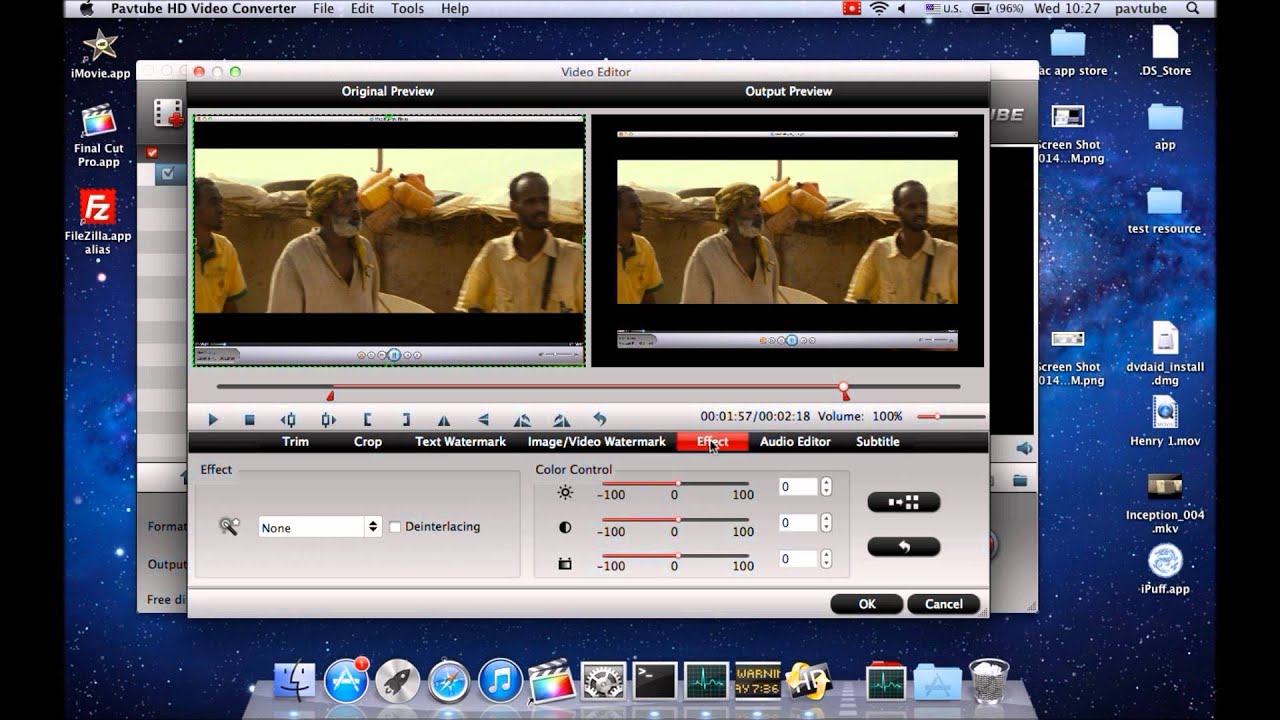The height and width of the screenshot is (720, 1280).
Task: Click the Volume slider
Action: (x=951, y=416)
